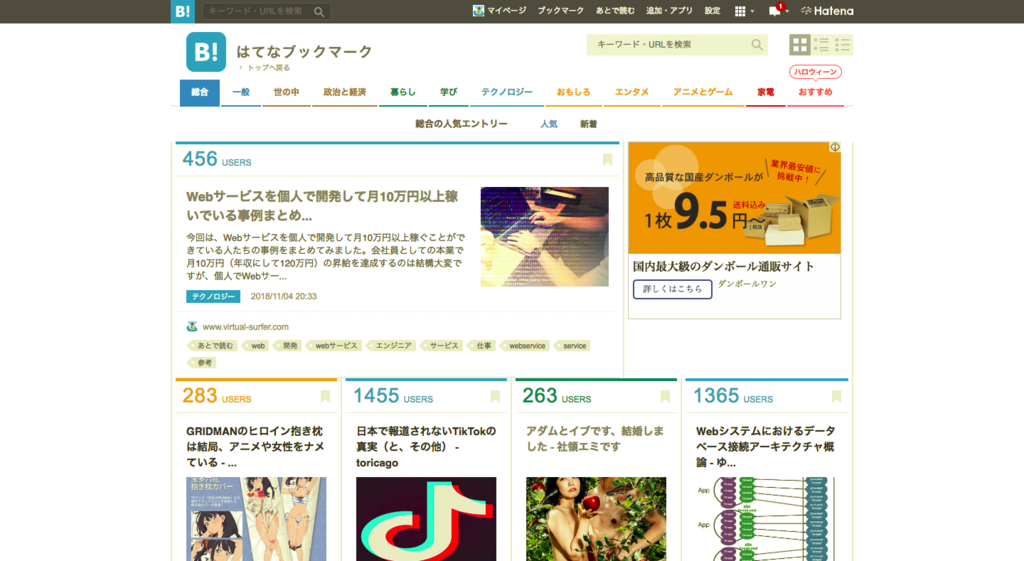Bookmark the 263 users entry
Viewport: 1024px width, 561px height.
pyautogui.click(x=665, y=396)
